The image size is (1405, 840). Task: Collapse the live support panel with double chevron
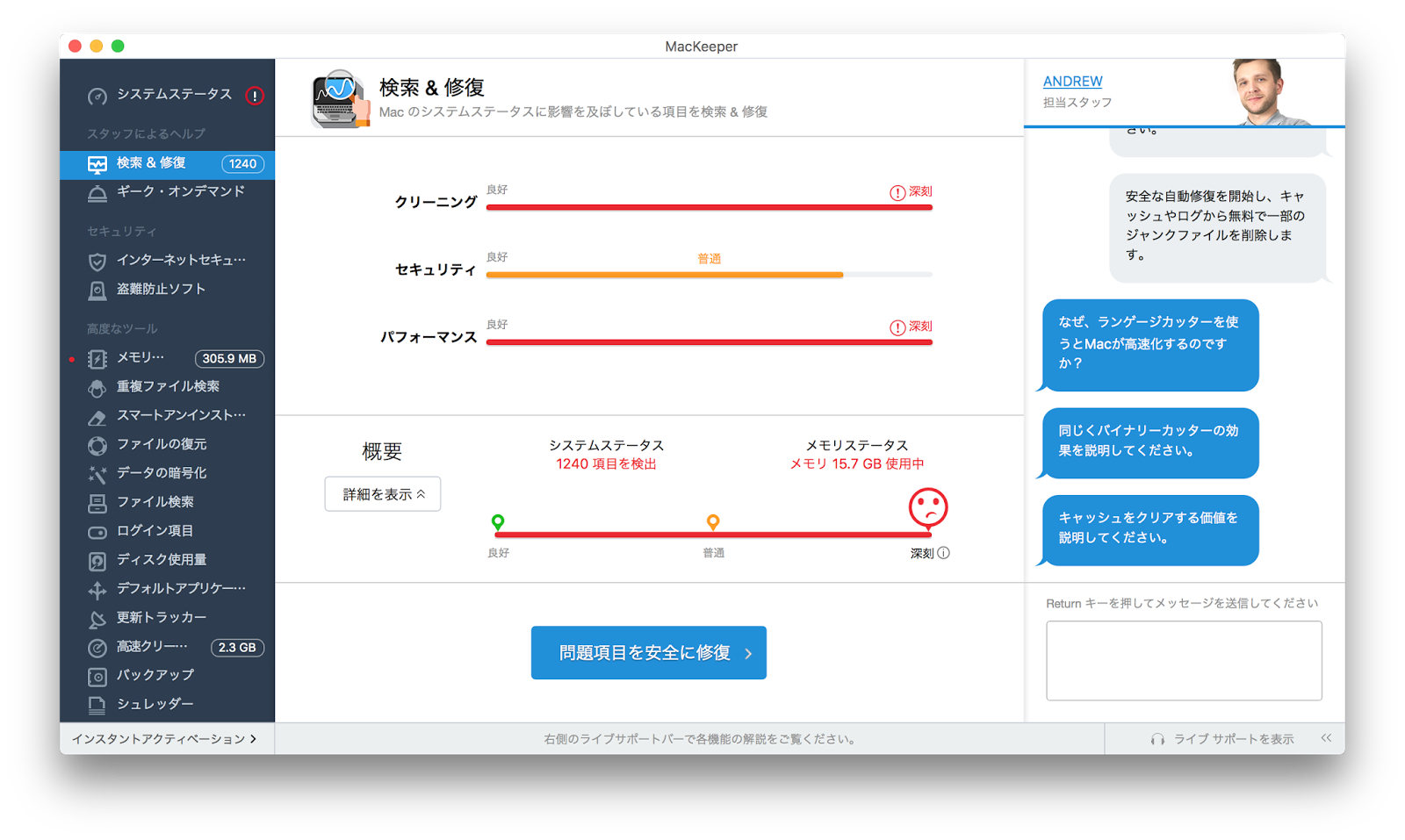click(x=1326, y=738)
